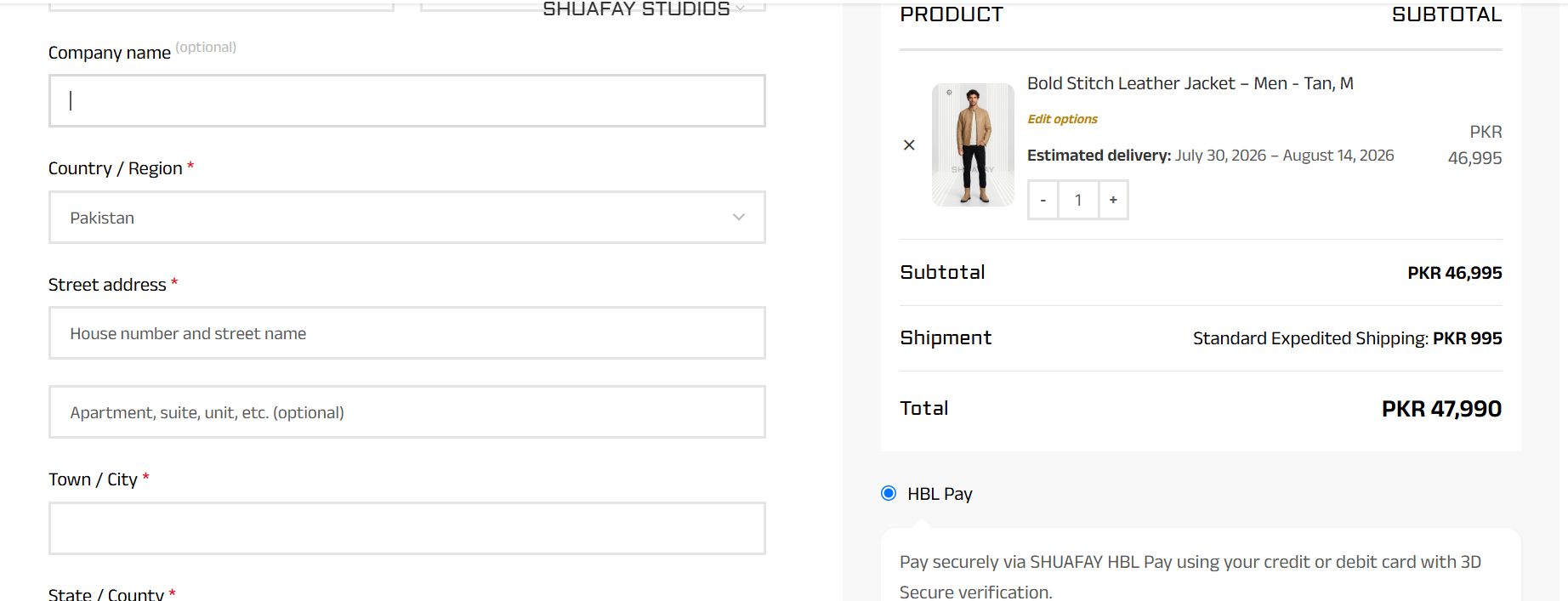Click the Street address label
Screen dimensions: 1568x601
pos(107,285)
